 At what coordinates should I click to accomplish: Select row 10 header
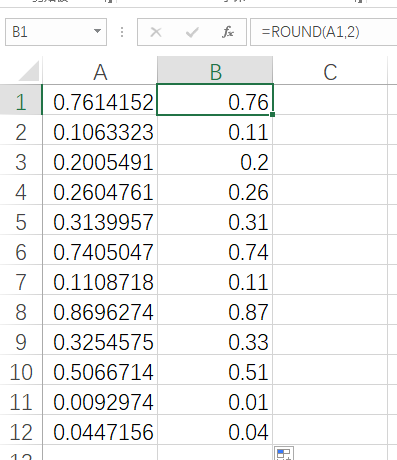click(21, 370)
